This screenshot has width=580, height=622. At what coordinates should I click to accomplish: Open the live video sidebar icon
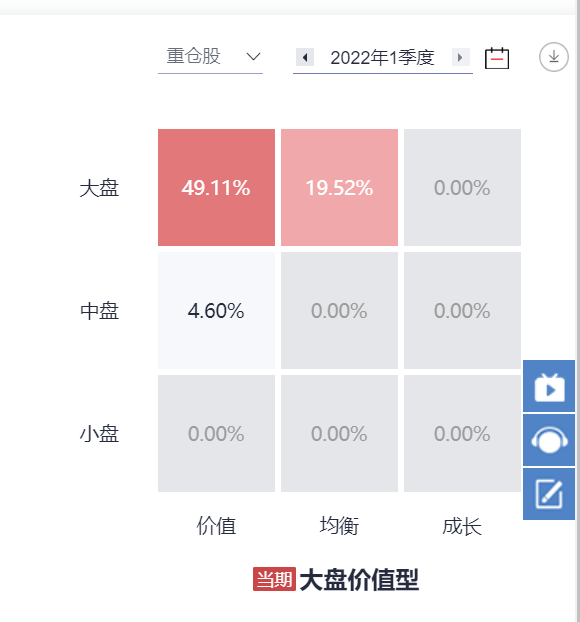point(549,386)
